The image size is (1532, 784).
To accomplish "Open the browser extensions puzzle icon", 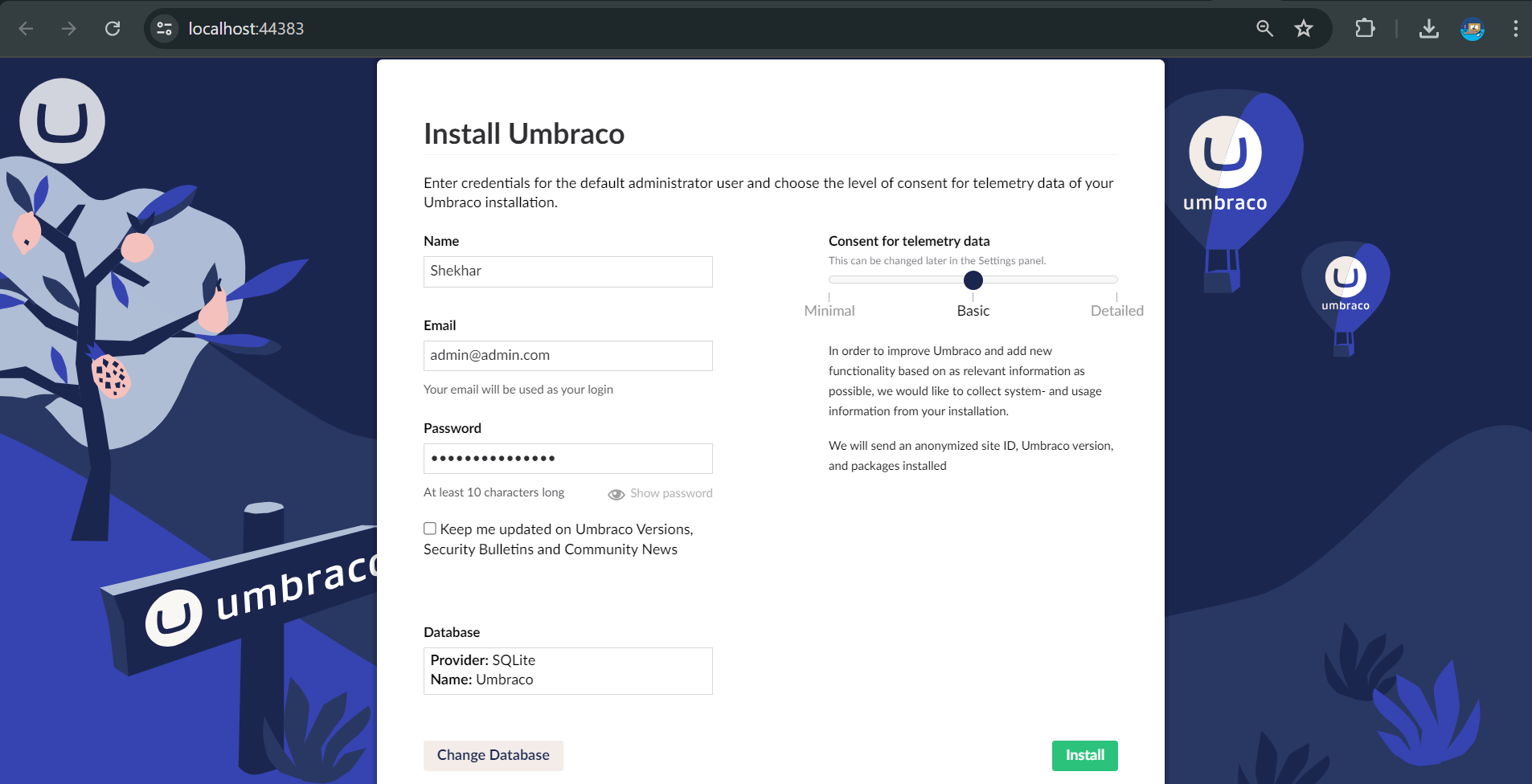I will point(1364,28).
